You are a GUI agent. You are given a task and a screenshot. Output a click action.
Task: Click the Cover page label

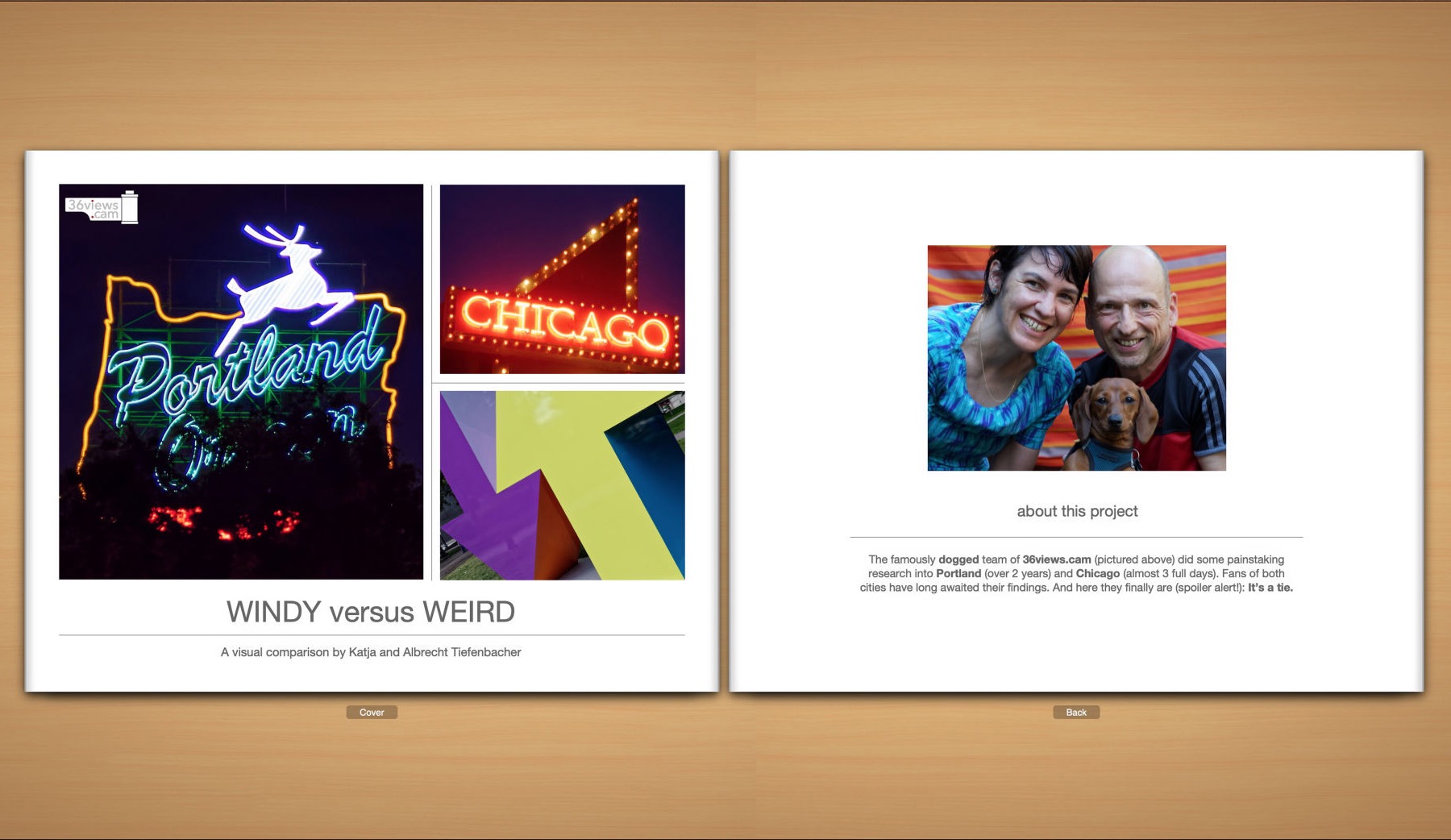(x=372, y=712)
